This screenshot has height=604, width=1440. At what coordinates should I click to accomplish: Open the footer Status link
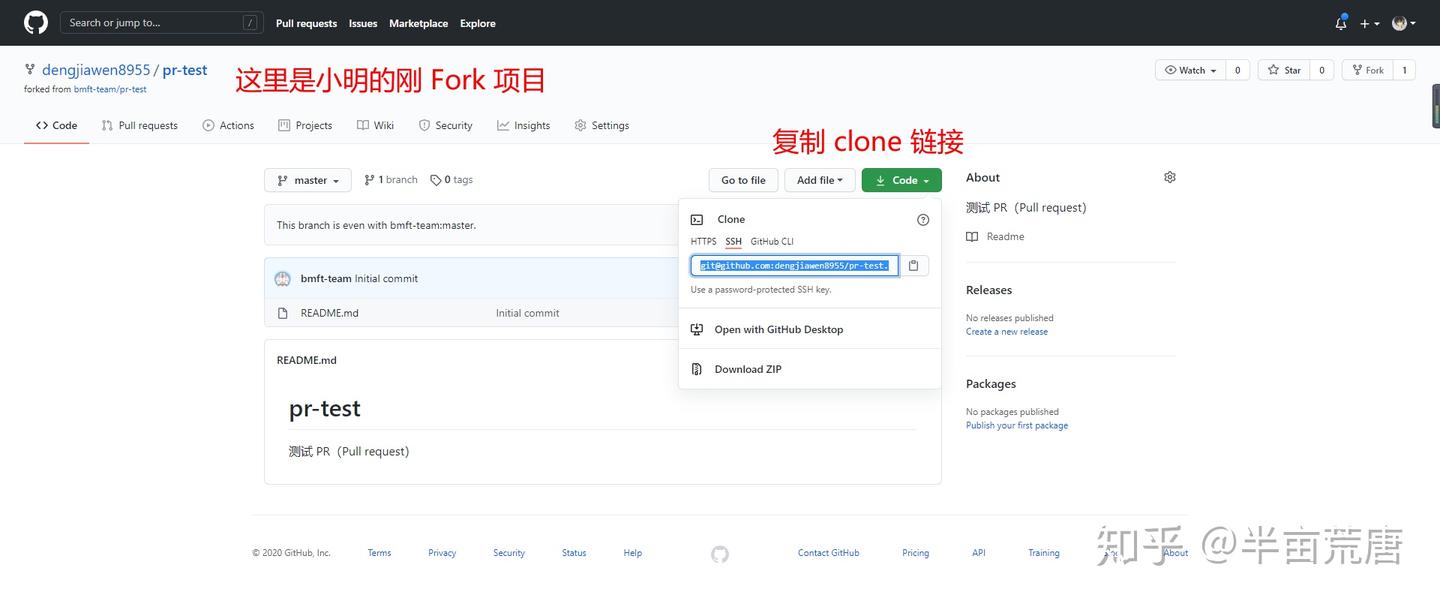click(574, 553)
